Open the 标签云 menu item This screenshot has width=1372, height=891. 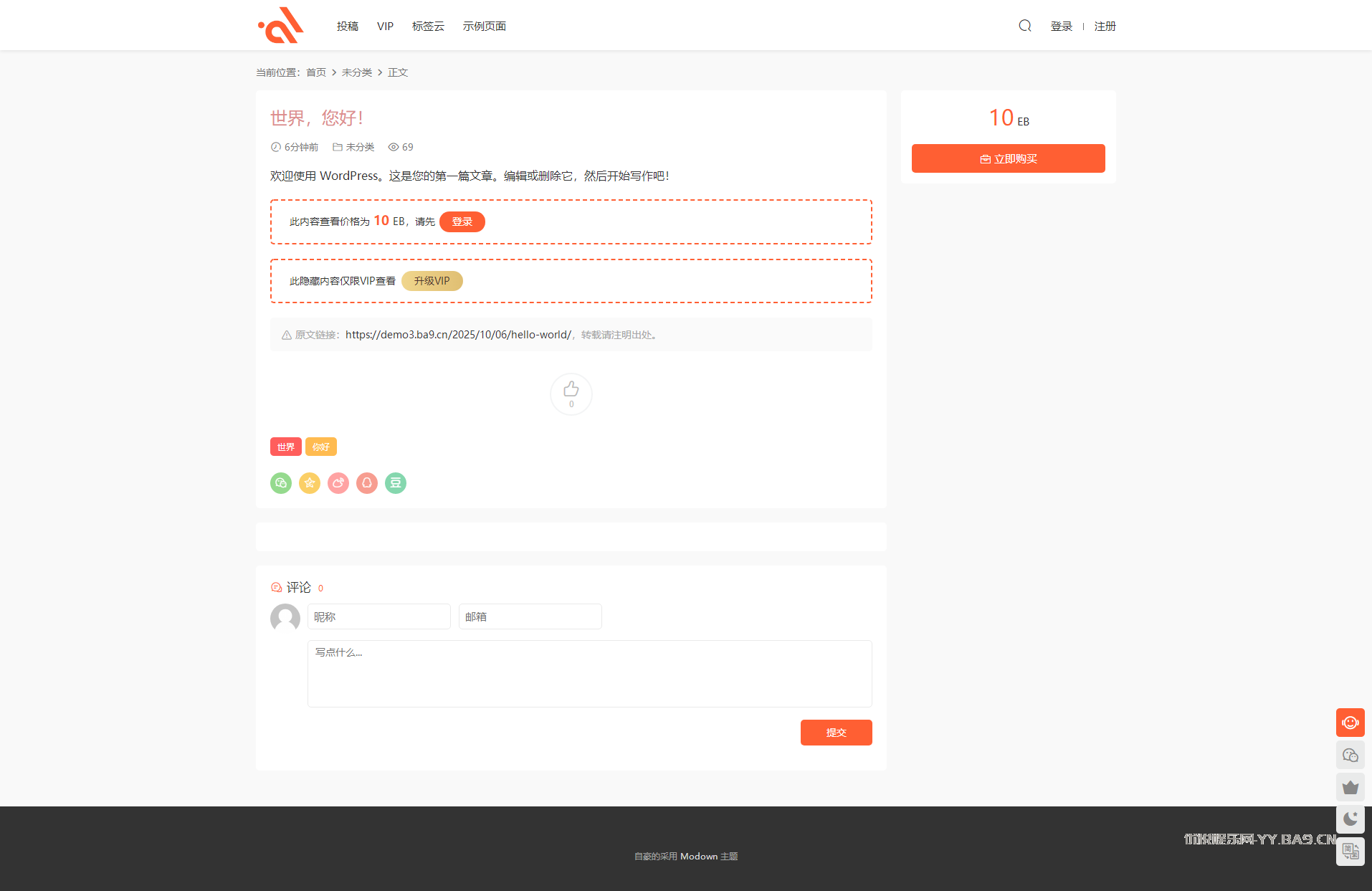[x=428, y=27]
